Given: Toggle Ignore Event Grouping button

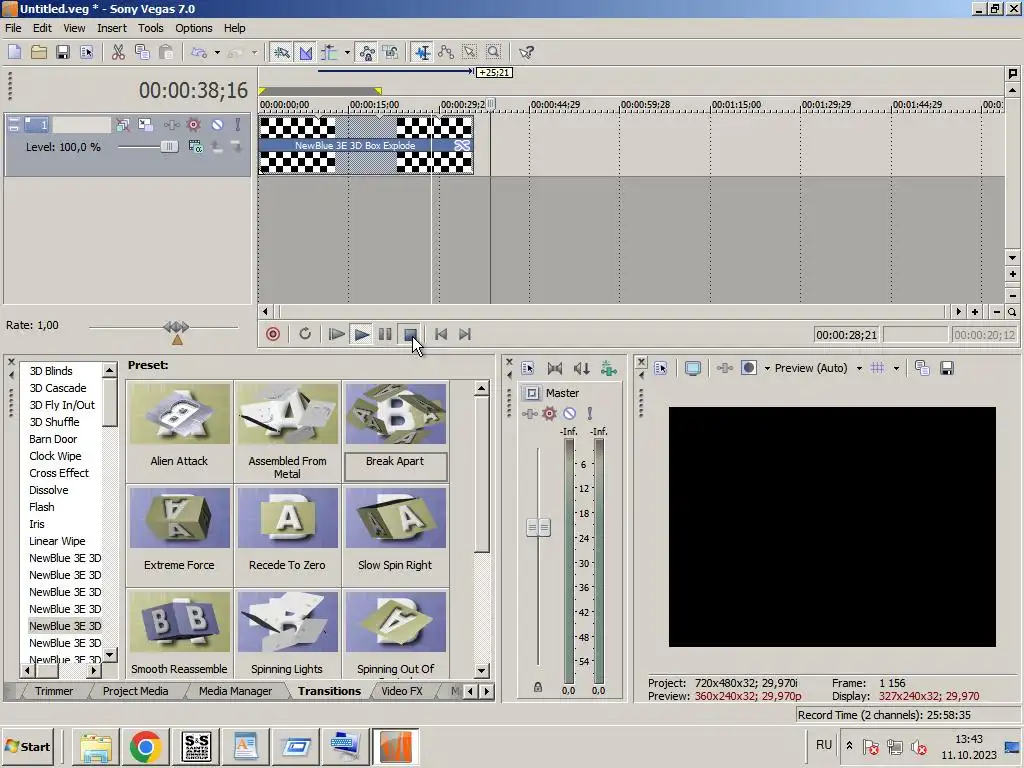Looking at the screenshot, I should [x=391, y=52].
